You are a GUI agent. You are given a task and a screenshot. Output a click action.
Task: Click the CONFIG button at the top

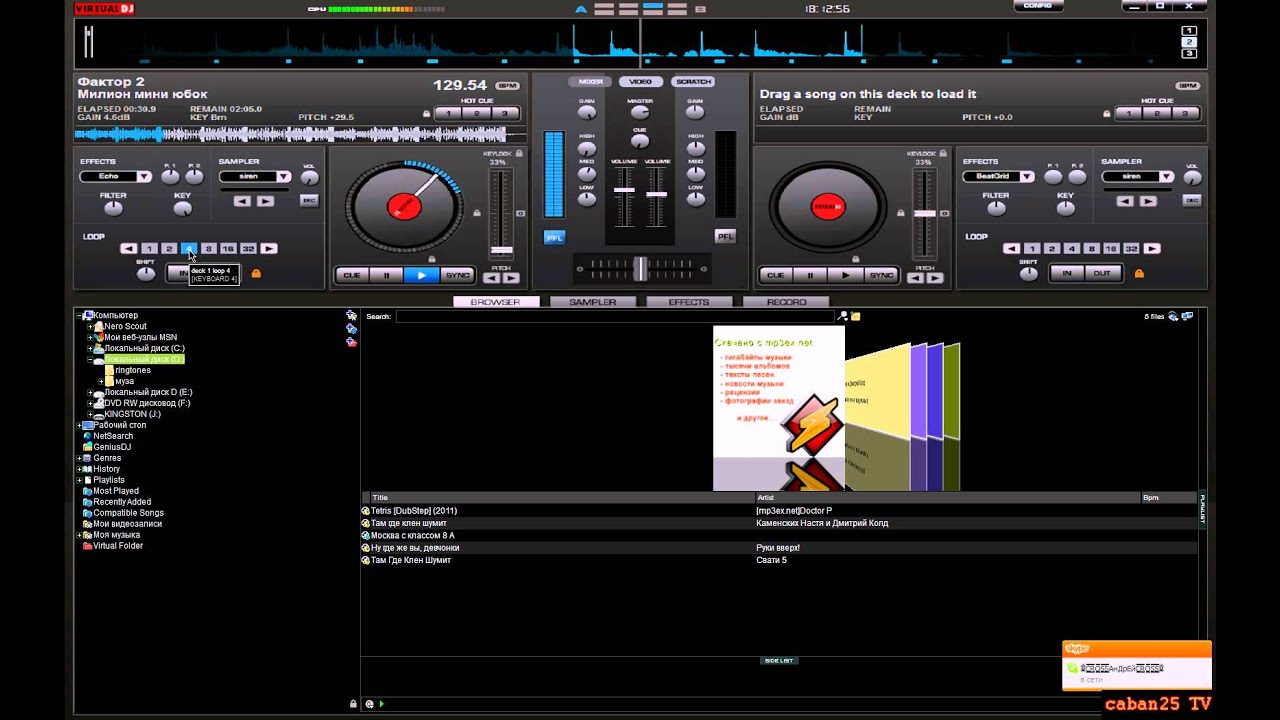pos(1037,6)
